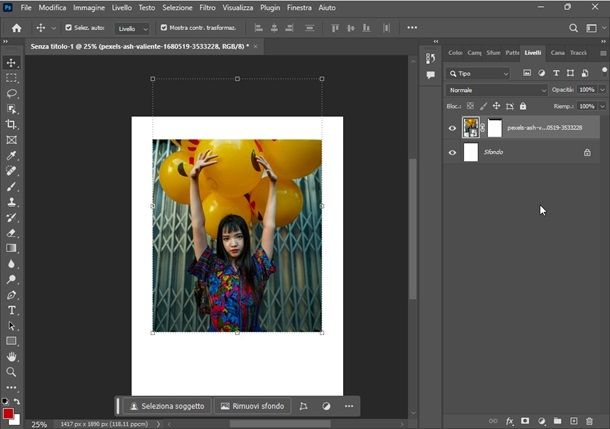Open the Comments panel icon
Viewport: 610px width, 429px height.
430,75
